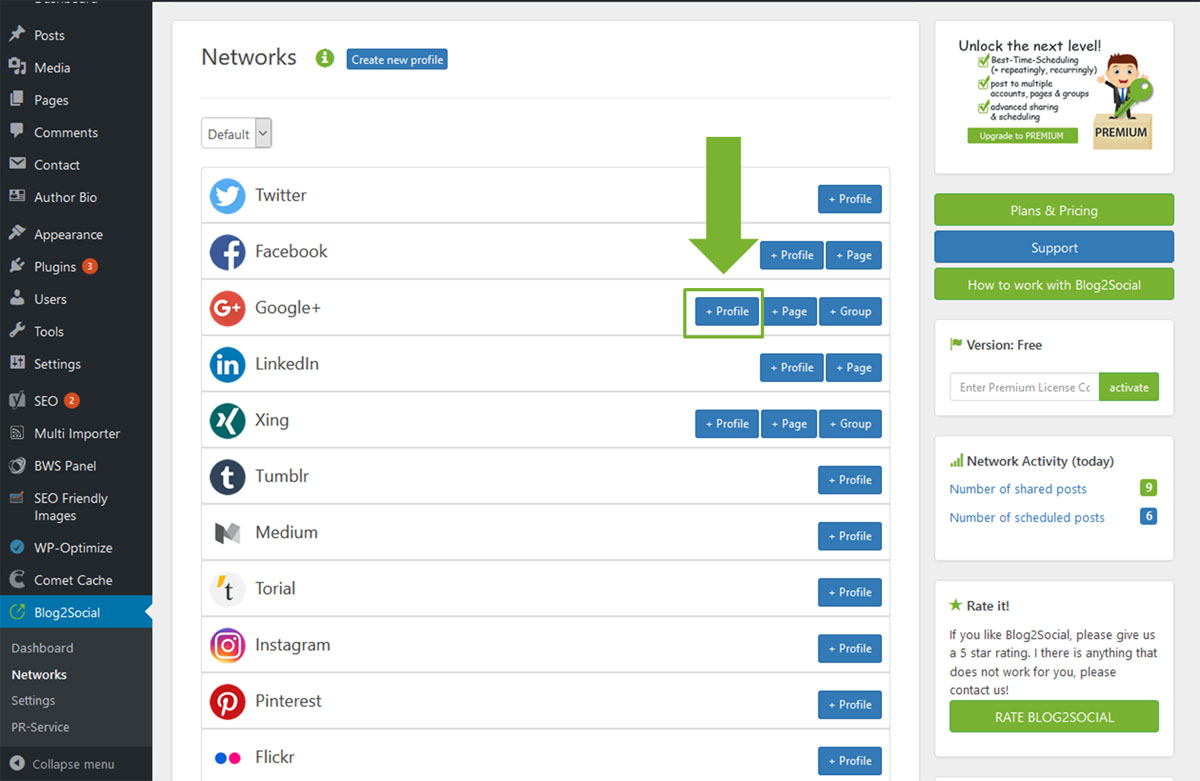Open the Default profile dropdown
This screenshot has height=781, width=1200.
click(x=236, y=134)
